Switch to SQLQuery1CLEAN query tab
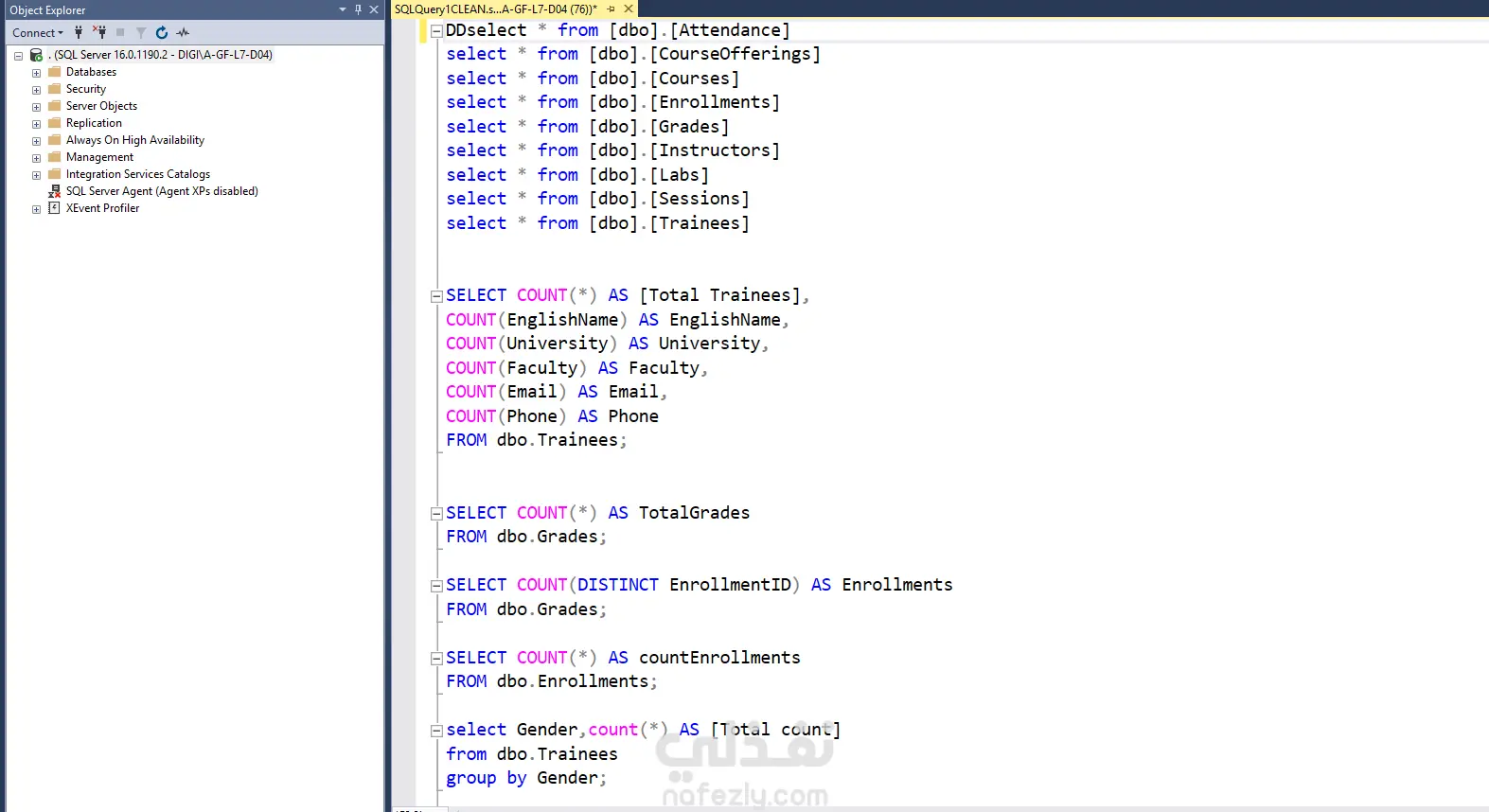The height and width of the screenshot is (812, 1489). [496, 9]
